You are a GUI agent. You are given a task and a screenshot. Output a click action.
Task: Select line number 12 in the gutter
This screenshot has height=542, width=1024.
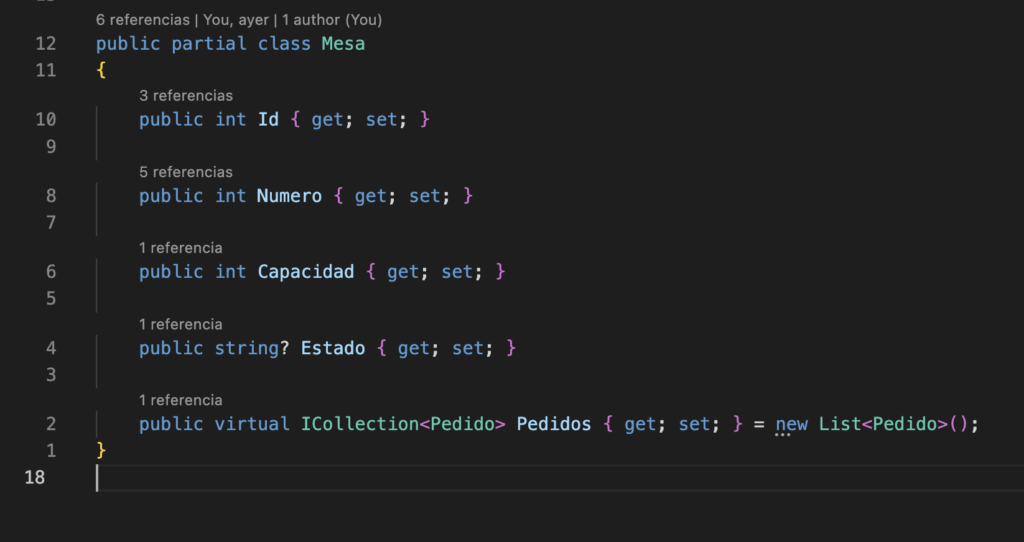point(46,44)
